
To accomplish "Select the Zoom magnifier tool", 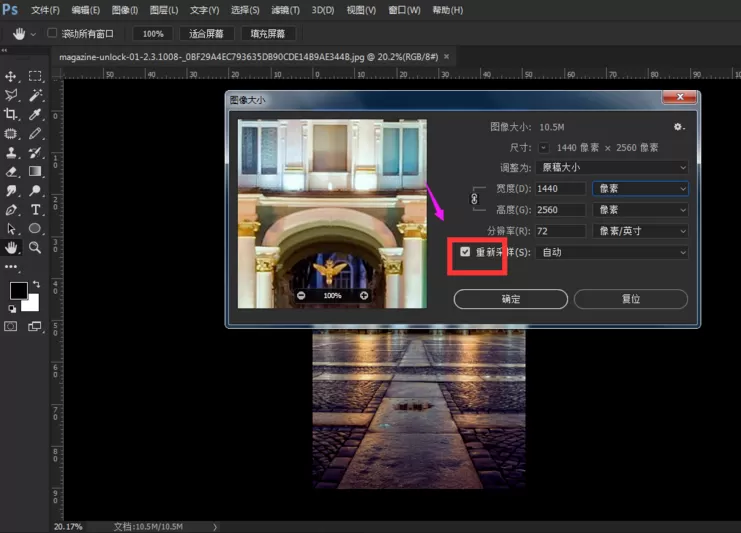I will [x=34, y=247].
